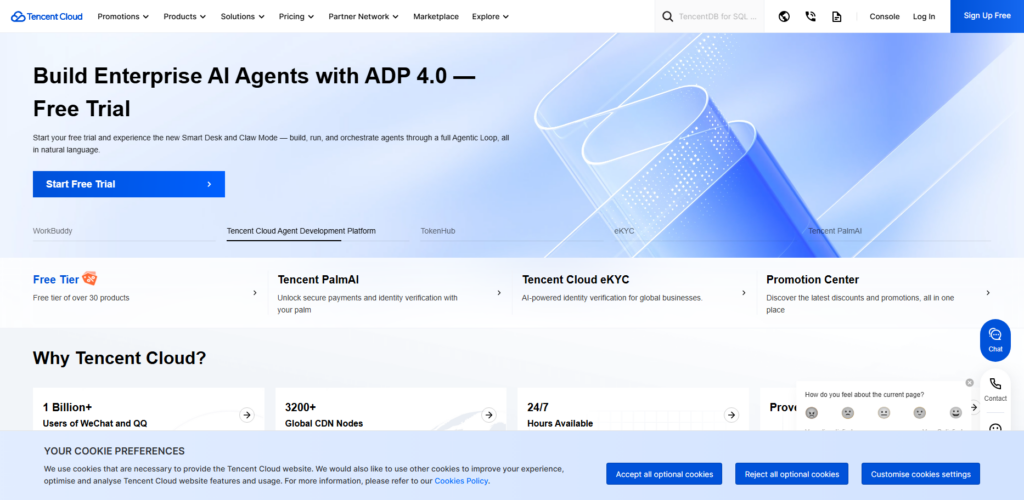This screenshot has height=500, width=1024.
Task: Select the very satisfied smiling face
Action: 956,413
